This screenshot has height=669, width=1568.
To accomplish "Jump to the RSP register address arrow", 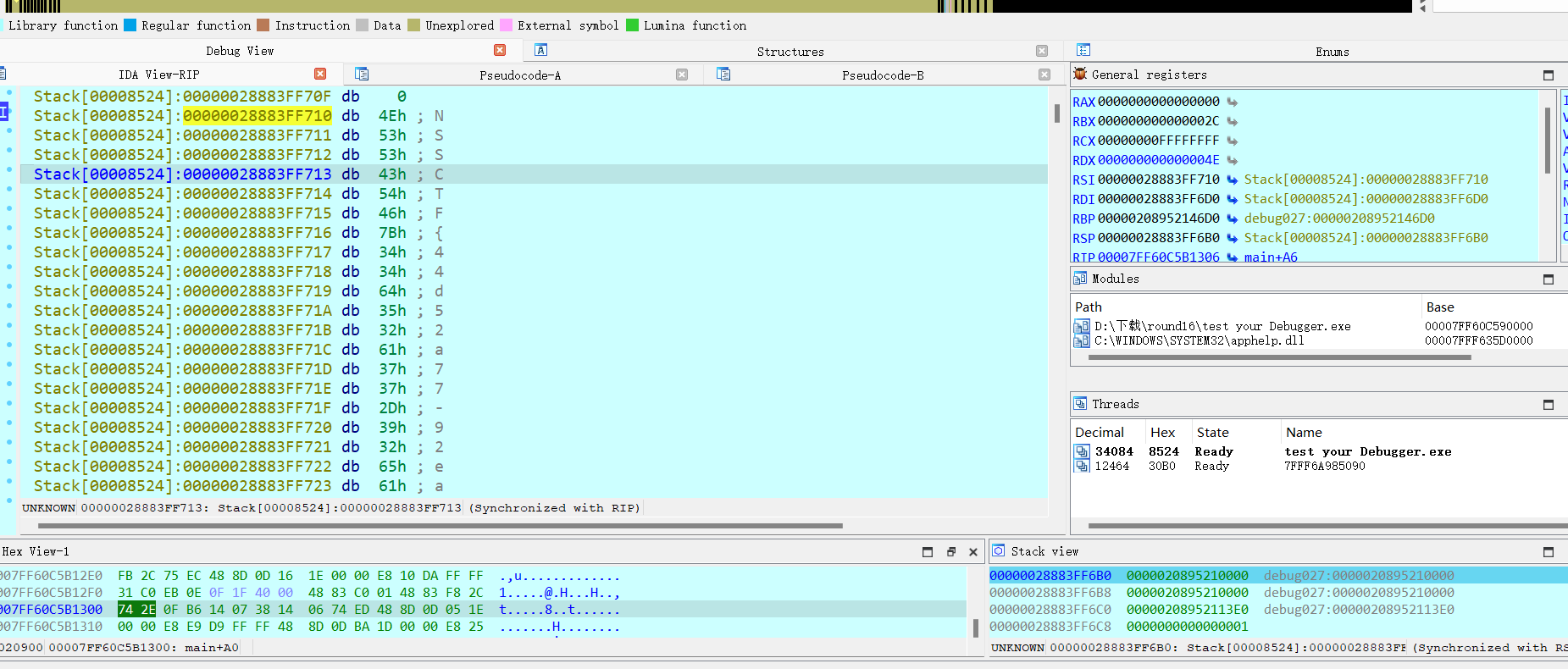I will [x=1233, y=238].
